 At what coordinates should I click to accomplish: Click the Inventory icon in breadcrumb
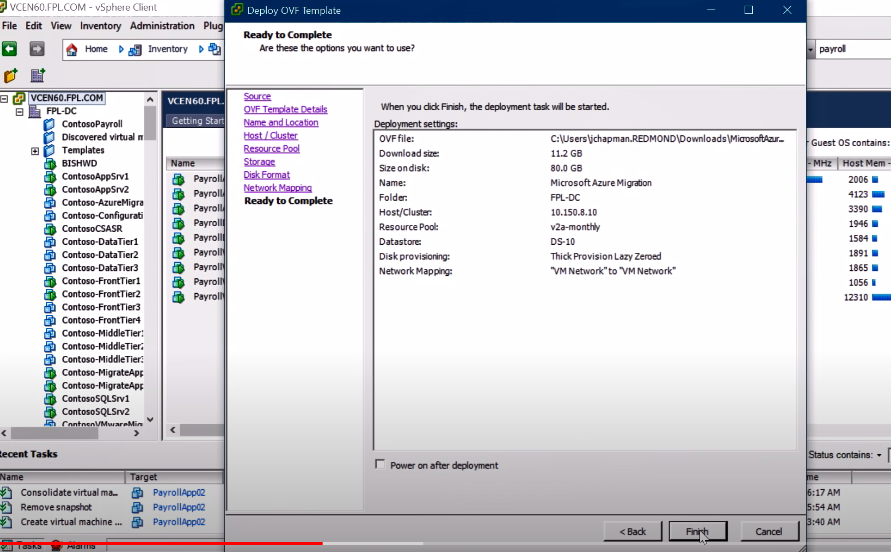click(135, 50)
